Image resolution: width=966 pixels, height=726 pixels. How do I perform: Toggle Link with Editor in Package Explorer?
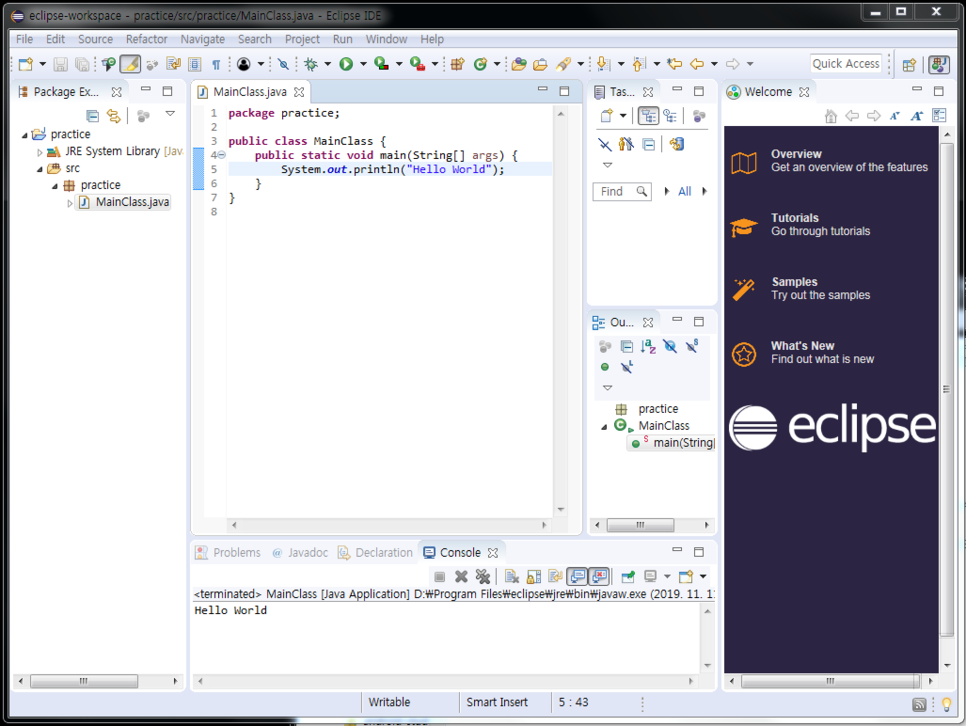click(x=113, y=115)
